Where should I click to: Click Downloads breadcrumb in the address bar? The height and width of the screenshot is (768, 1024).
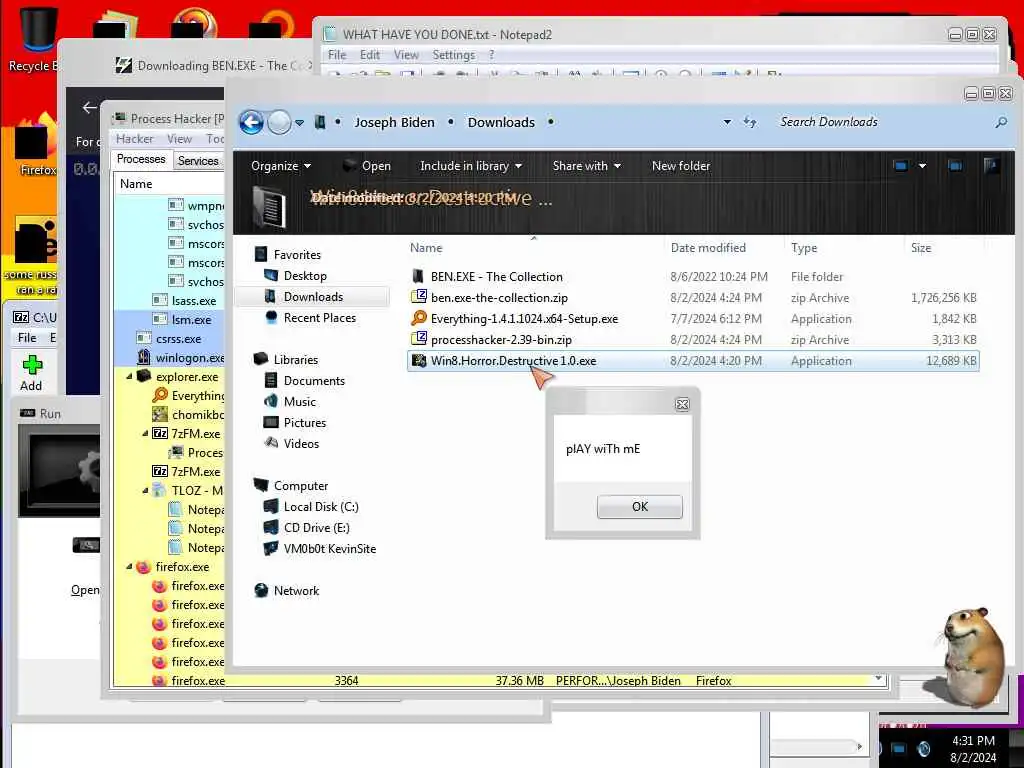click(501, 122)
